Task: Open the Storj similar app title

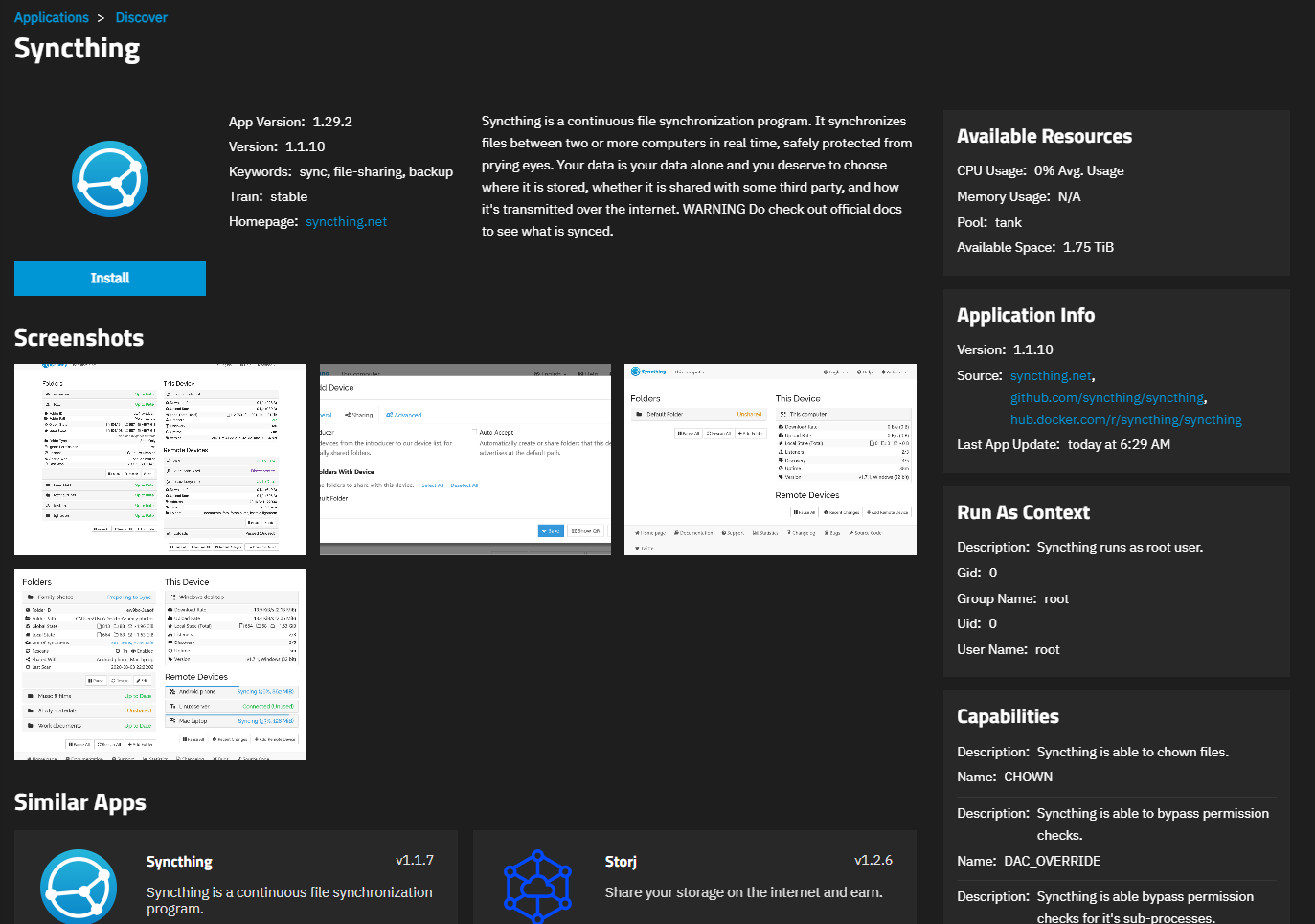Action: [621, 862]
